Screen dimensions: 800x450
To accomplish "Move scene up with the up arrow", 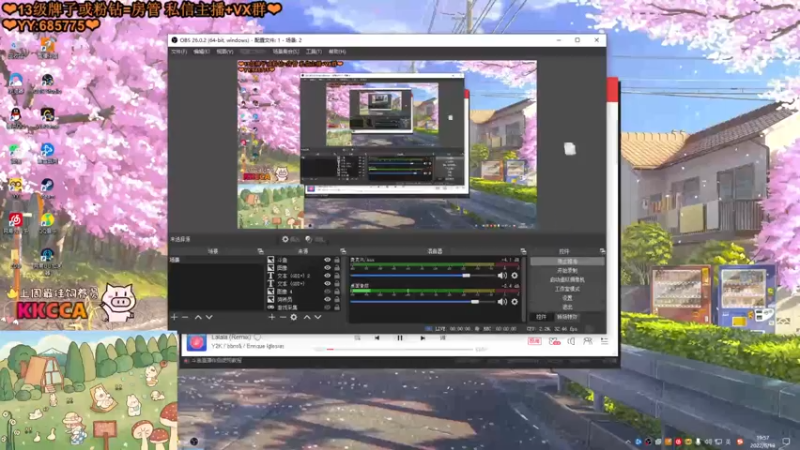I will tap(198, 317).
